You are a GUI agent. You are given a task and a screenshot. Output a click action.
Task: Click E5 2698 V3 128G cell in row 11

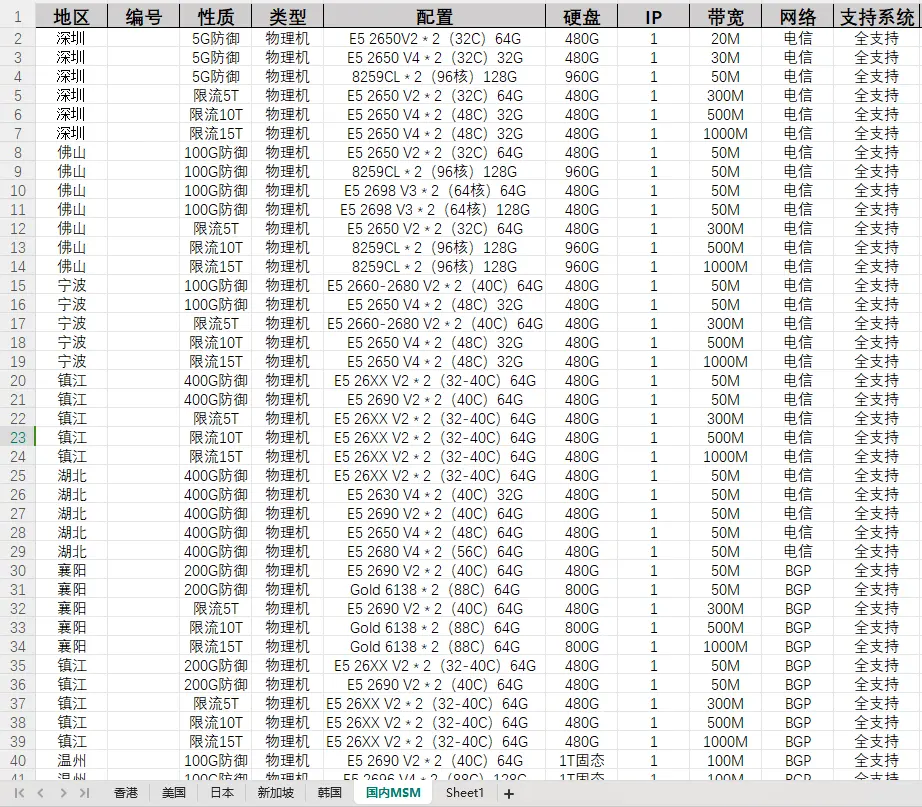tap(435, 209)
